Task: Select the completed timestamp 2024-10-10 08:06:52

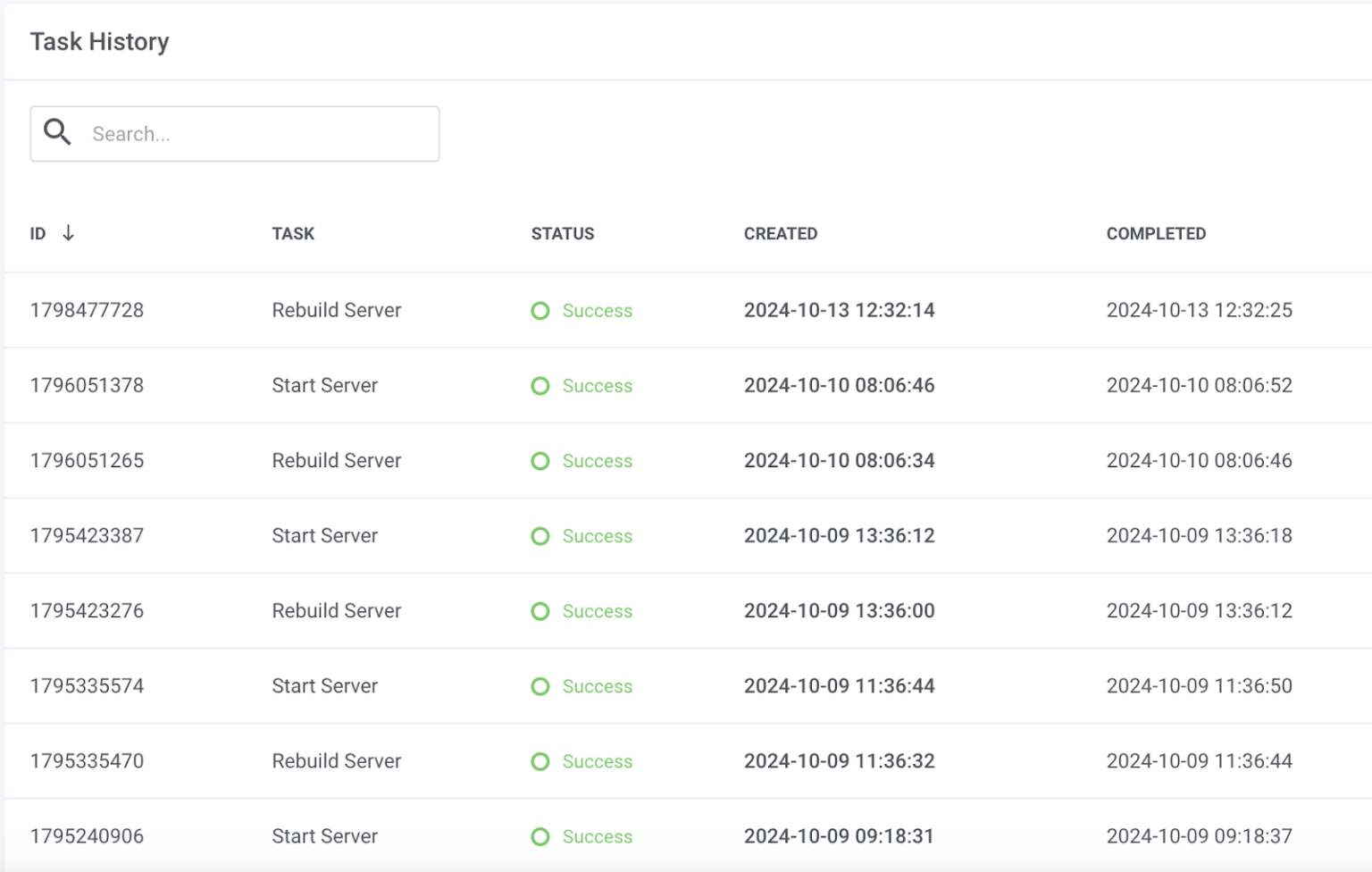Action: click(x=1200, y=385)
